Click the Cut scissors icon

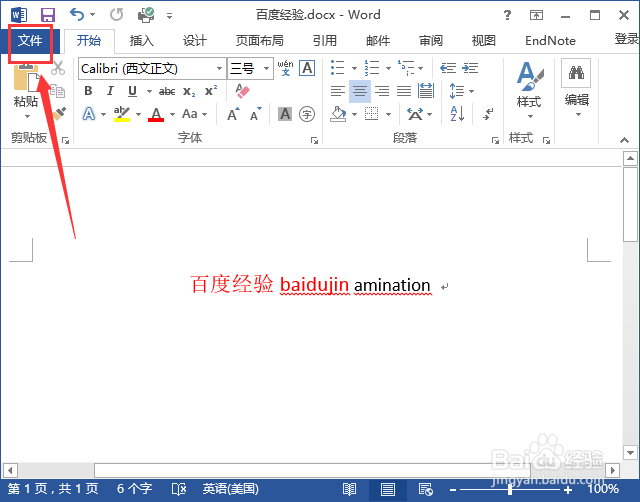58,68
